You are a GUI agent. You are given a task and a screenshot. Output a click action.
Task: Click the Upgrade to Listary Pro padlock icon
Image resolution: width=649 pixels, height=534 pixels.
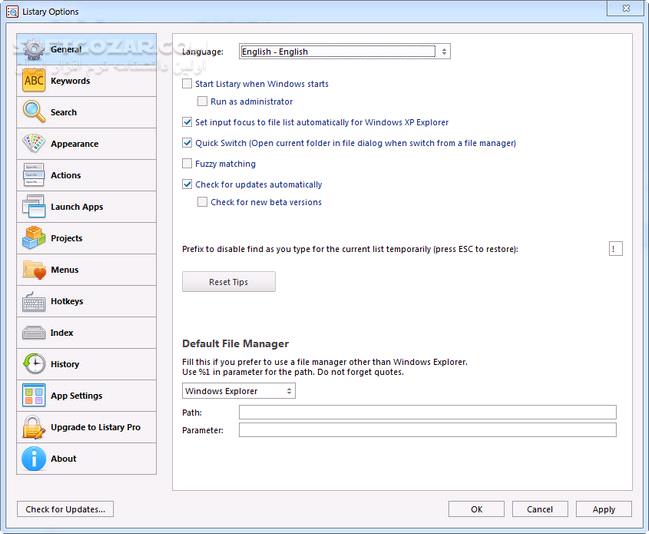pos(34,427)
